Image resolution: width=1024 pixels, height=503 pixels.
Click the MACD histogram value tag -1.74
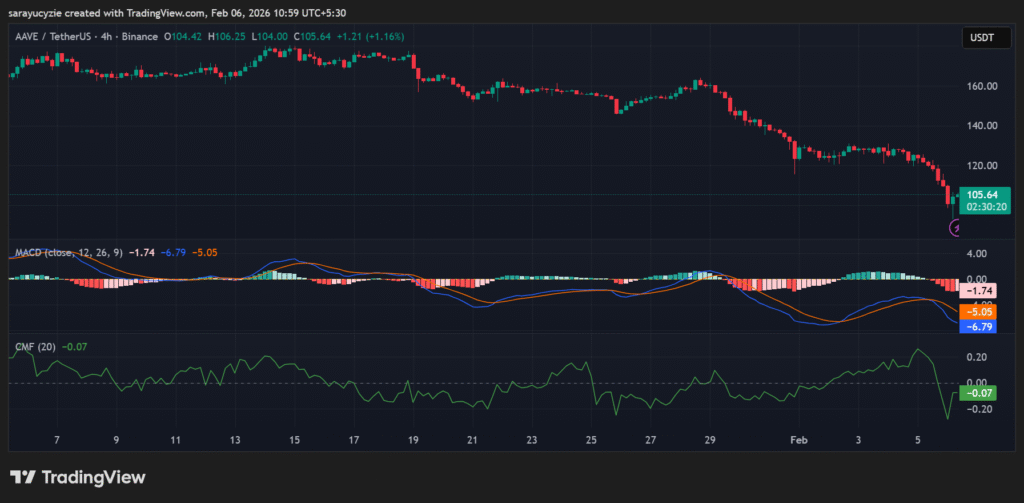(982, 290)
